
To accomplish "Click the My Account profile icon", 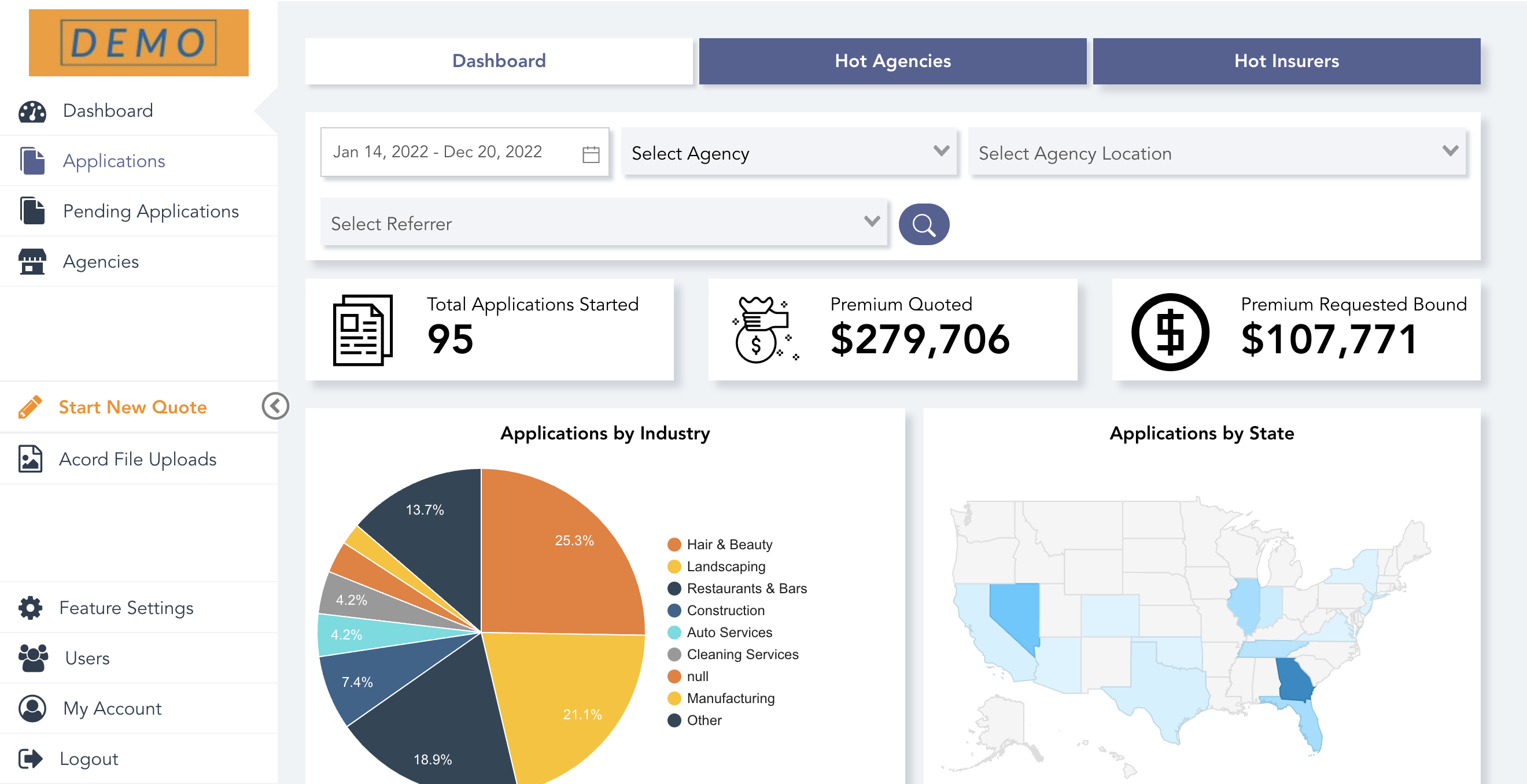I will 32,708.
